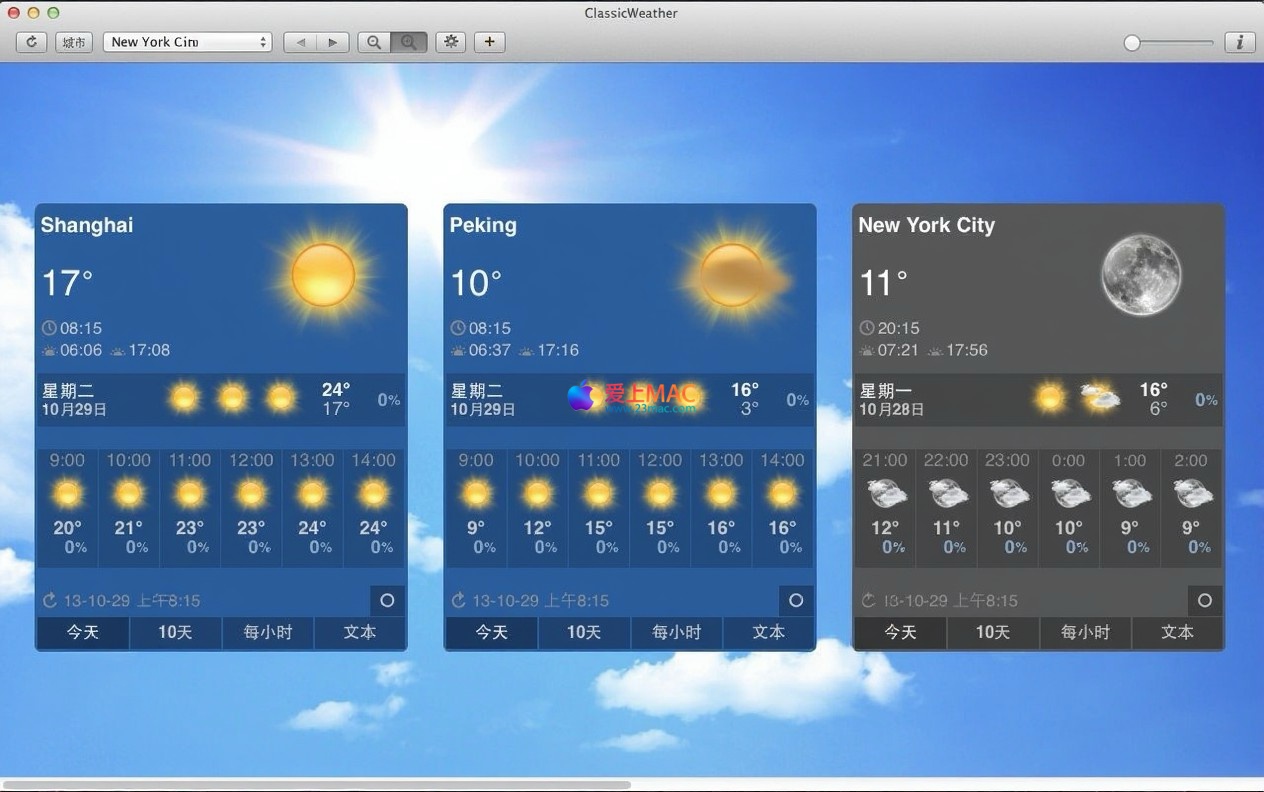Refresh Shanghai card via its update timestamp icon
1264x792 pixels.
[50, 600]
